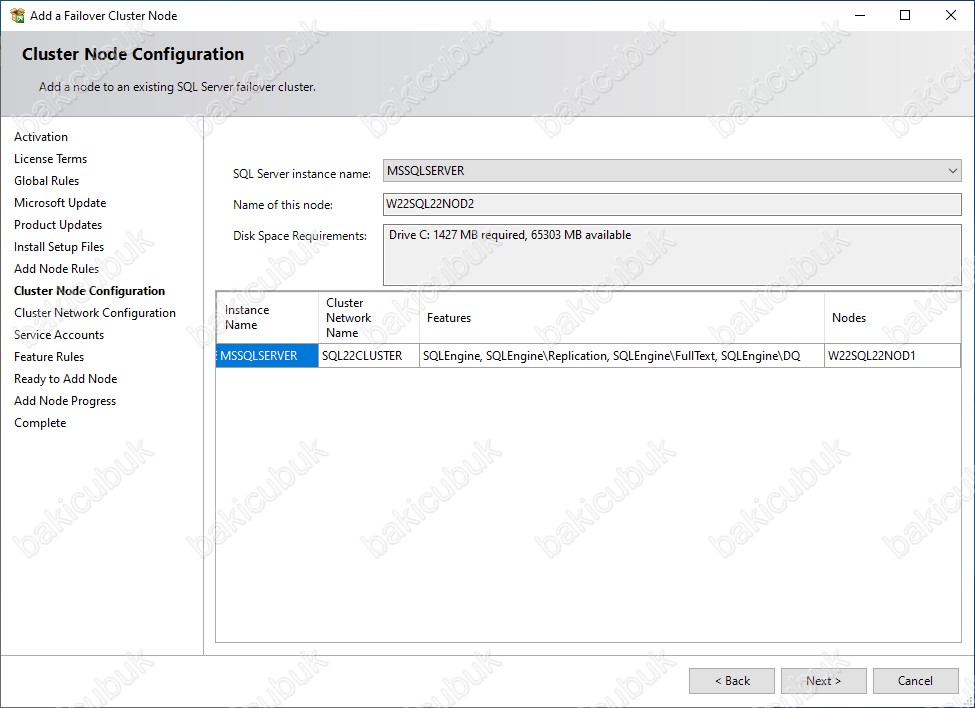Maximize the Add a Failover Cluster Node window
This screenshot has height=708, width=975.
click(905, 16)
